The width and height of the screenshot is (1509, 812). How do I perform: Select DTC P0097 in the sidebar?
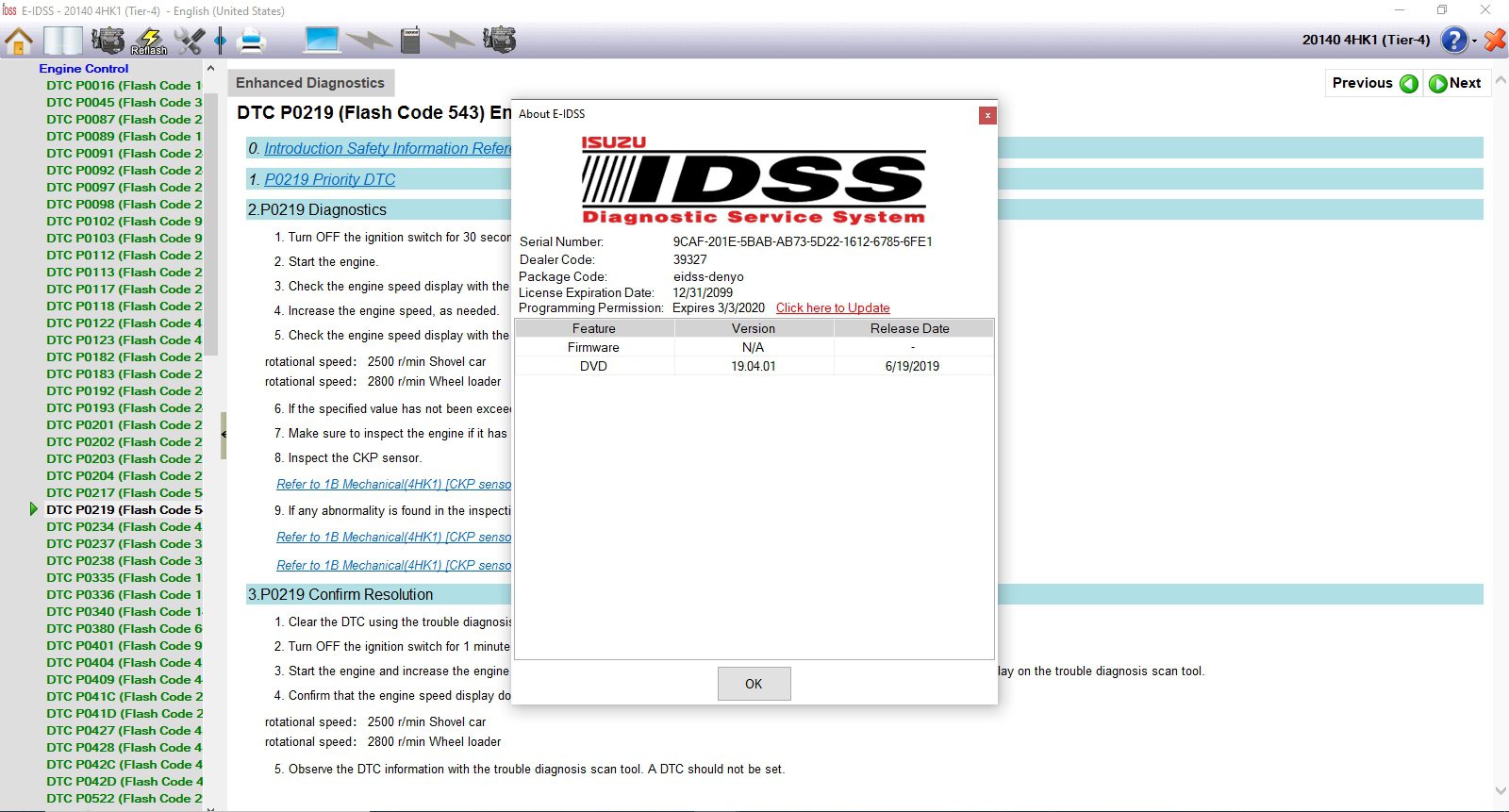[x=124, y=187]
